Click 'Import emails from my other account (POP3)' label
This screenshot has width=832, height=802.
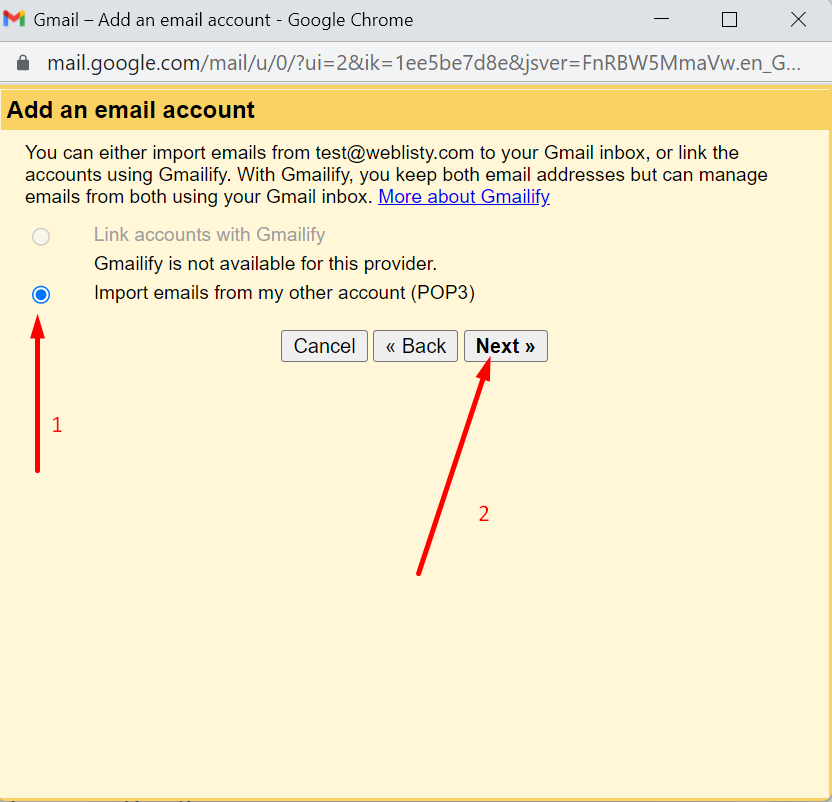[284, 293]
